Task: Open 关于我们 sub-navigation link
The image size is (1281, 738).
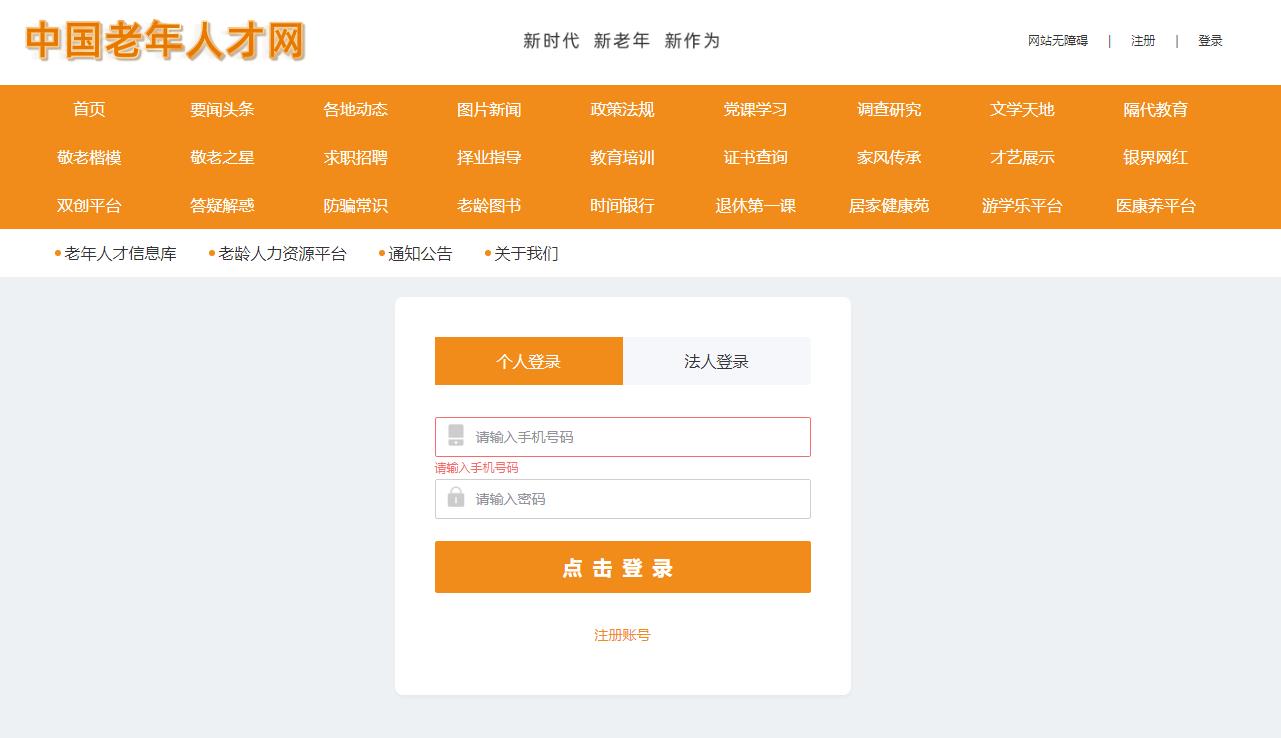Action: point(526,253)
